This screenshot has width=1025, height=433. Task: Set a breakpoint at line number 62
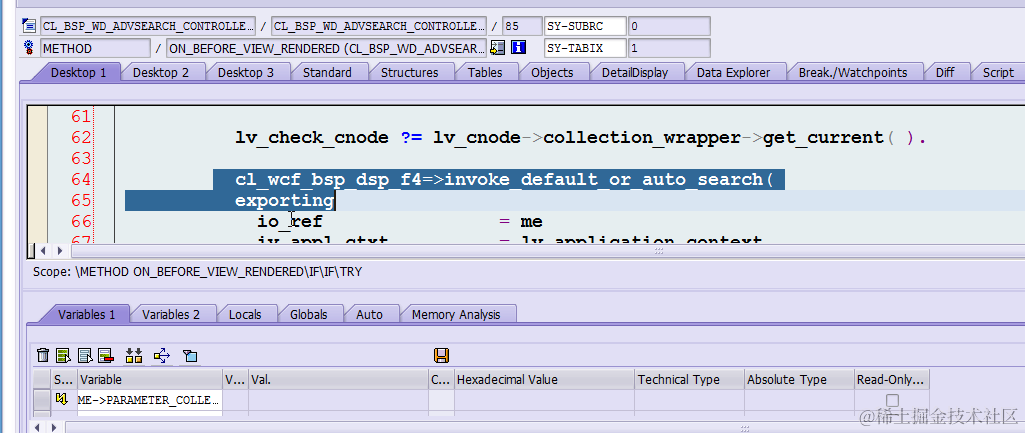pos(81,137)
